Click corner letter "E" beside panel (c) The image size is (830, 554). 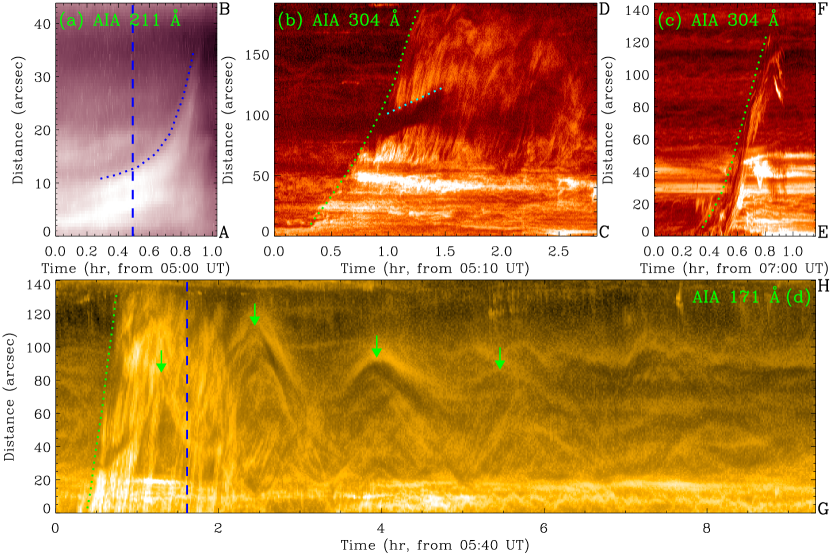pyautogui.click(x=823, y=232)
